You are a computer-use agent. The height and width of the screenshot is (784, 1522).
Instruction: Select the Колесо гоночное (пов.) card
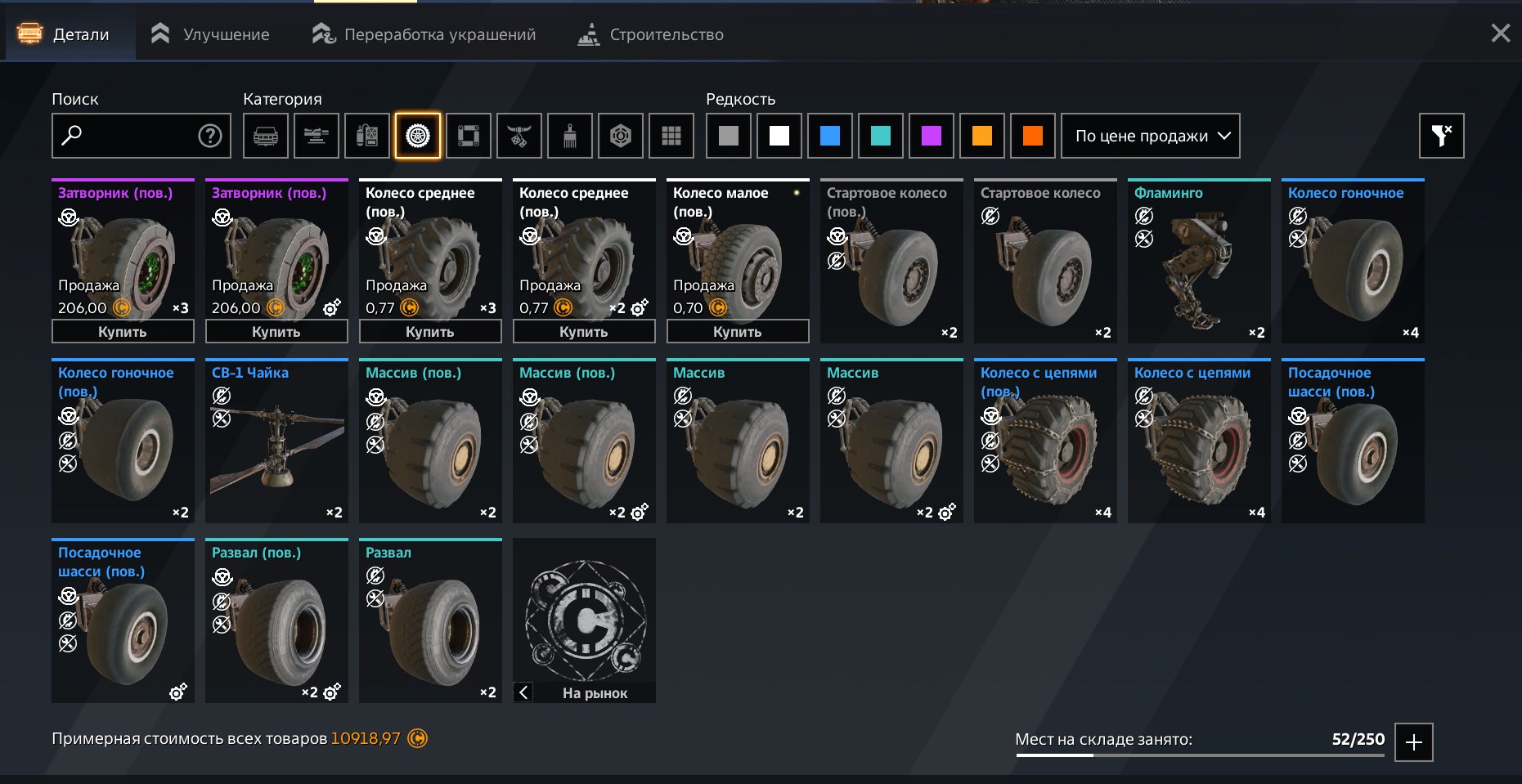tap(123, 441)
